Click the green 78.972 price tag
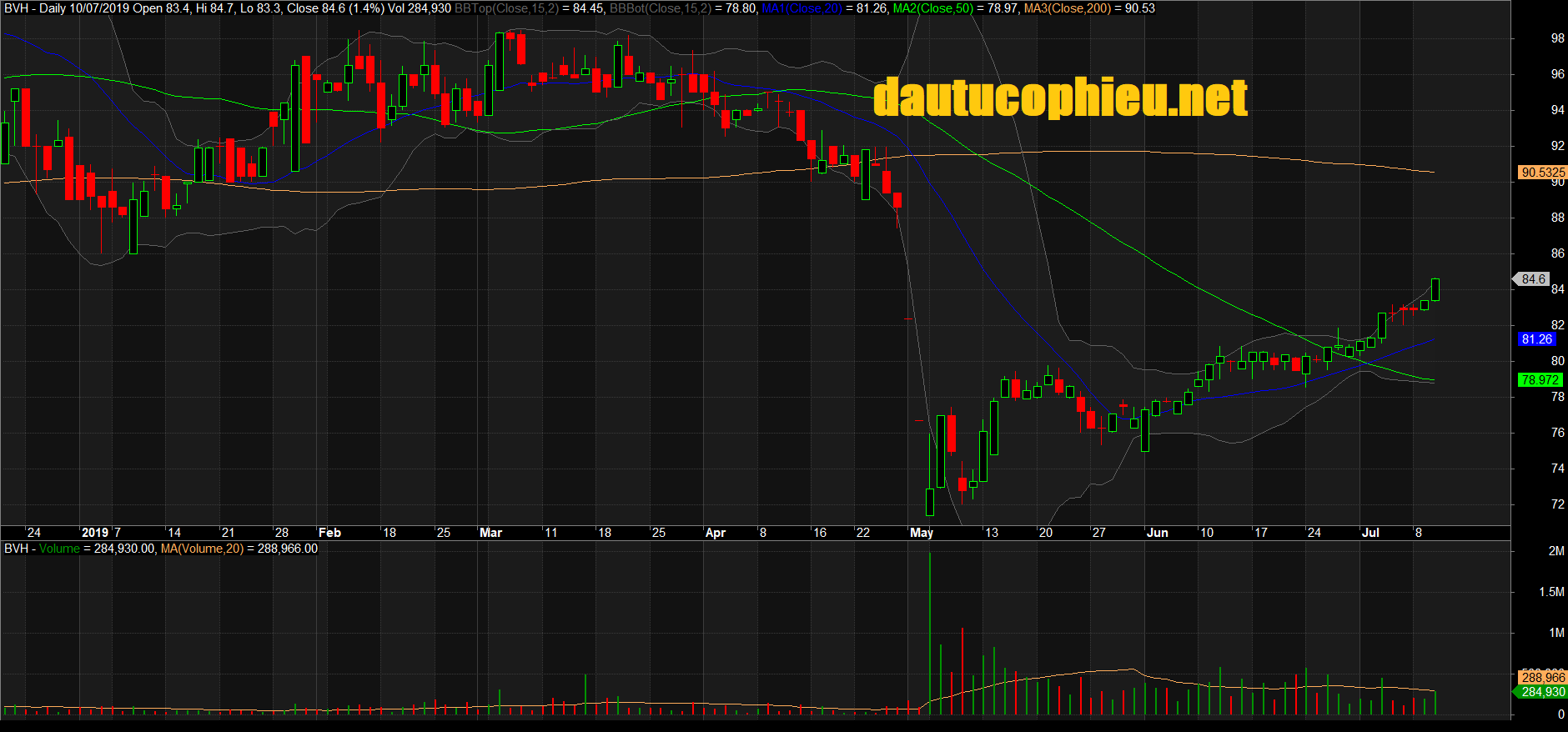Image resolution: width=1568 pixels, height=732 pixels. click(1540, 379)
